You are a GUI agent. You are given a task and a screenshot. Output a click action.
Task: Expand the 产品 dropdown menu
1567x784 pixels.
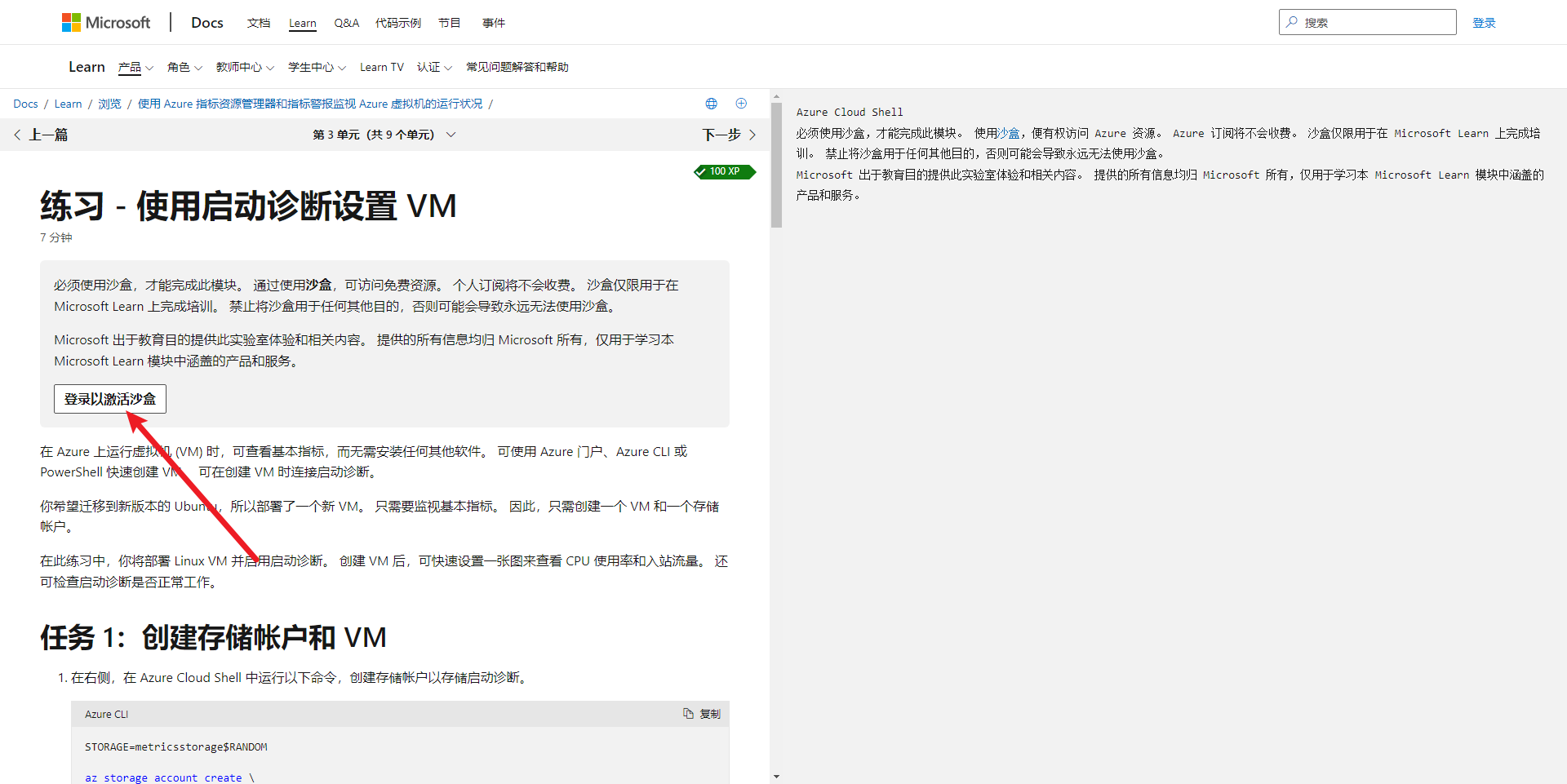click(x=135, y=67)
